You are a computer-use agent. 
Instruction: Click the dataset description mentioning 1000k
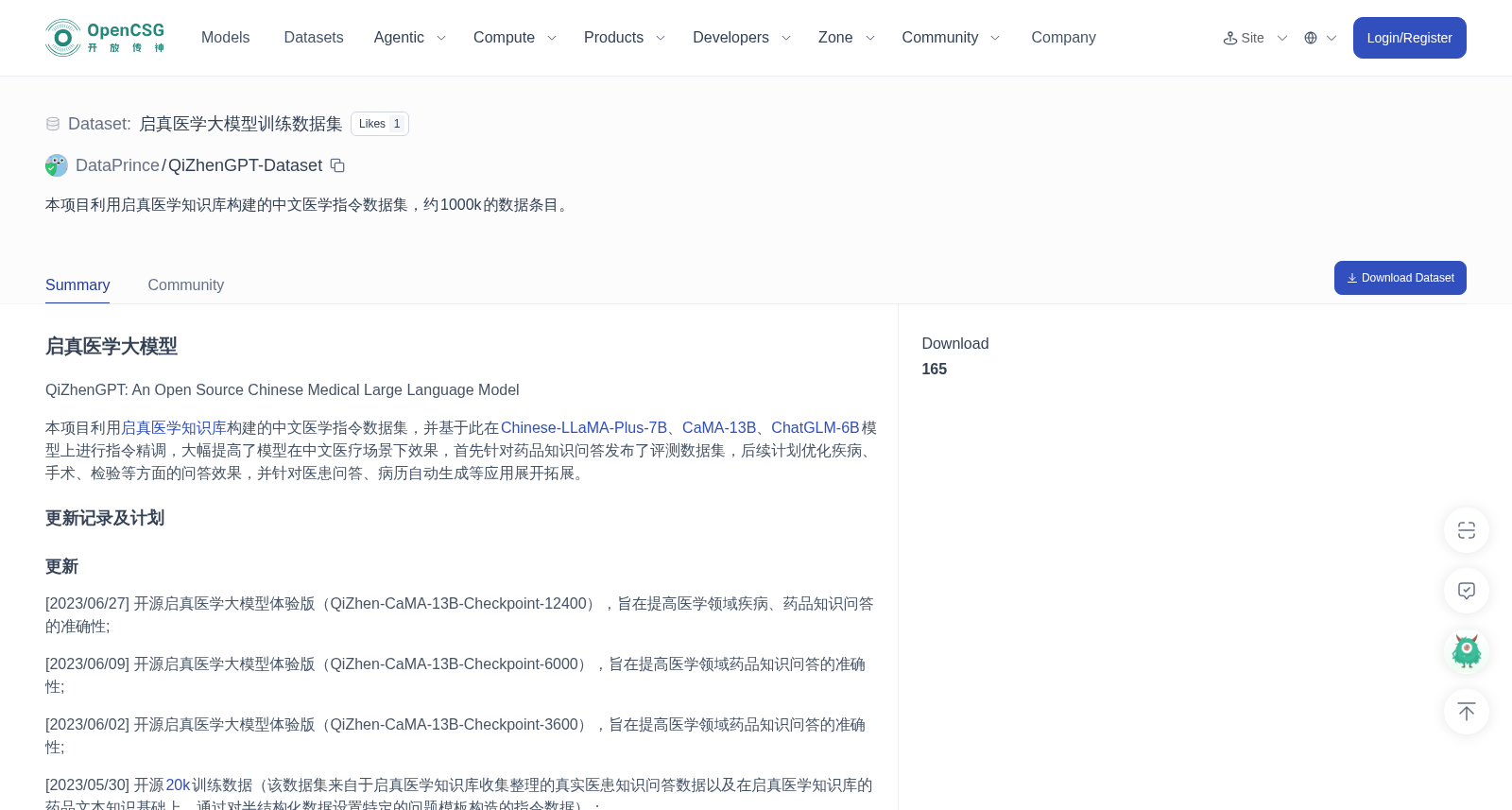click(309, 204)
